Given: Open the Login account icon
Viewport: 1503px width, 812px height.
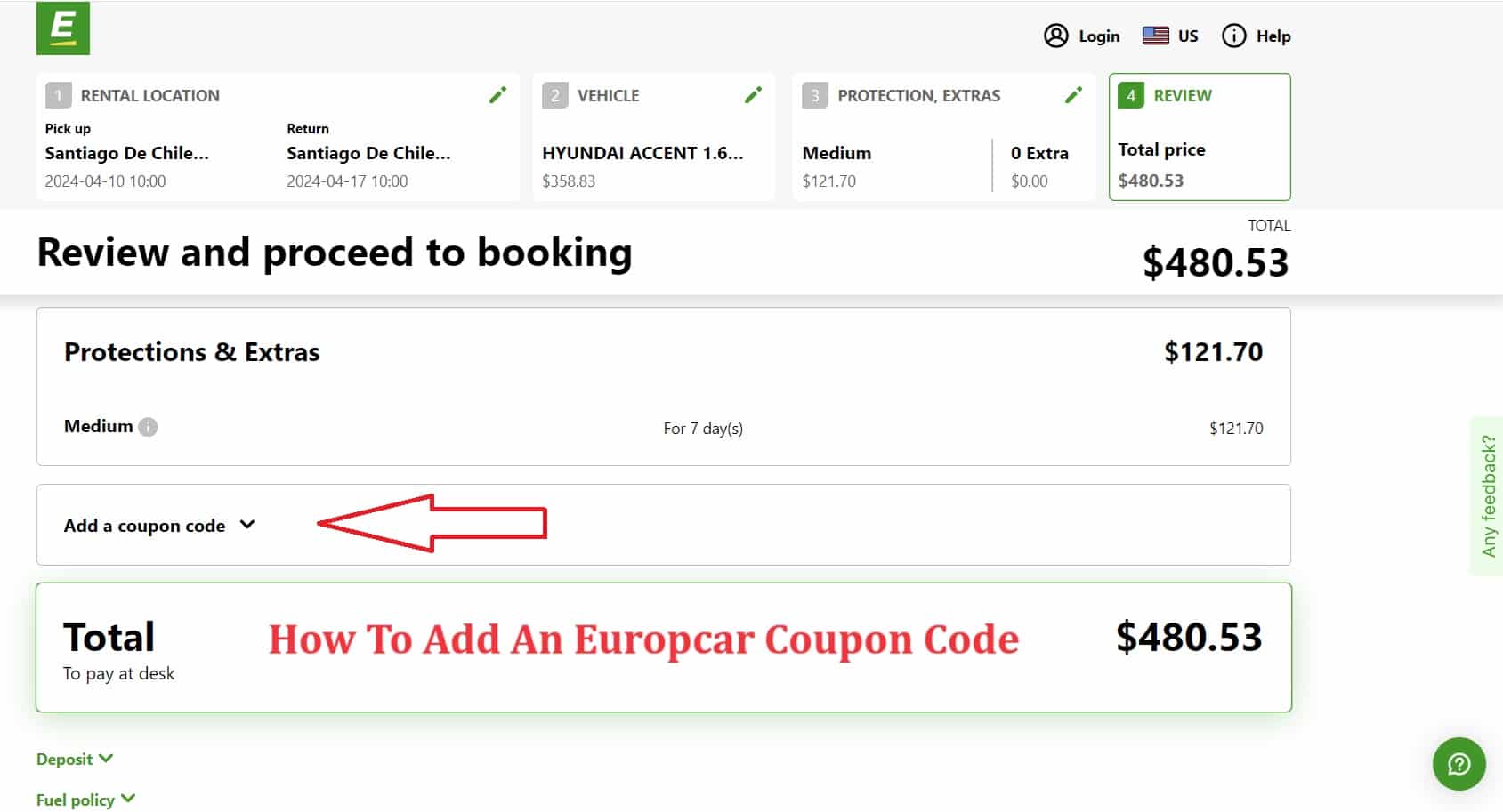Looking at the screenshot, I should 1056,36.
